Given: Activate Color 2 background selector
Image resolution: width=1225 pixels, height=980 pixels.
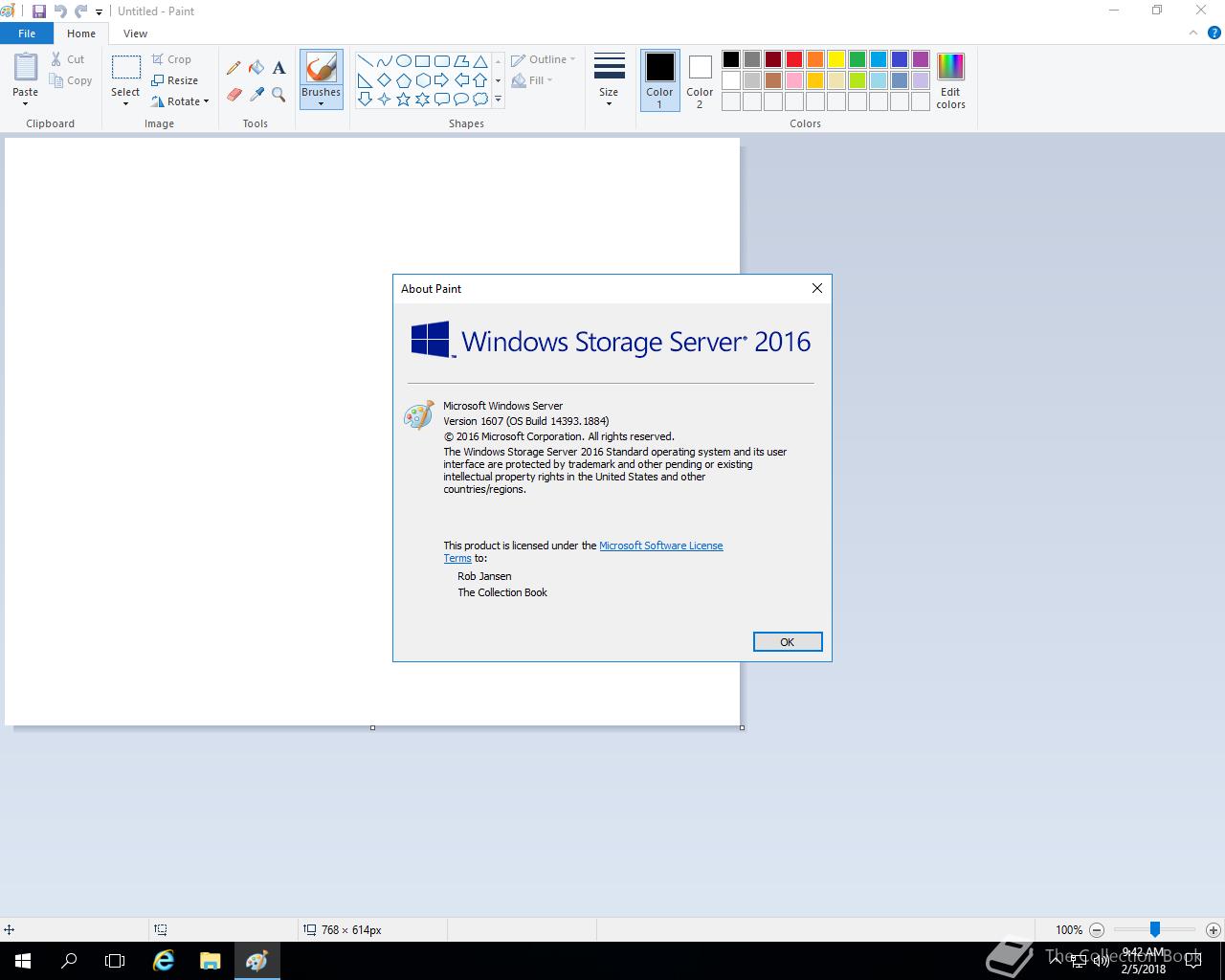Looking at the screenshot, I should coord(700,80).
